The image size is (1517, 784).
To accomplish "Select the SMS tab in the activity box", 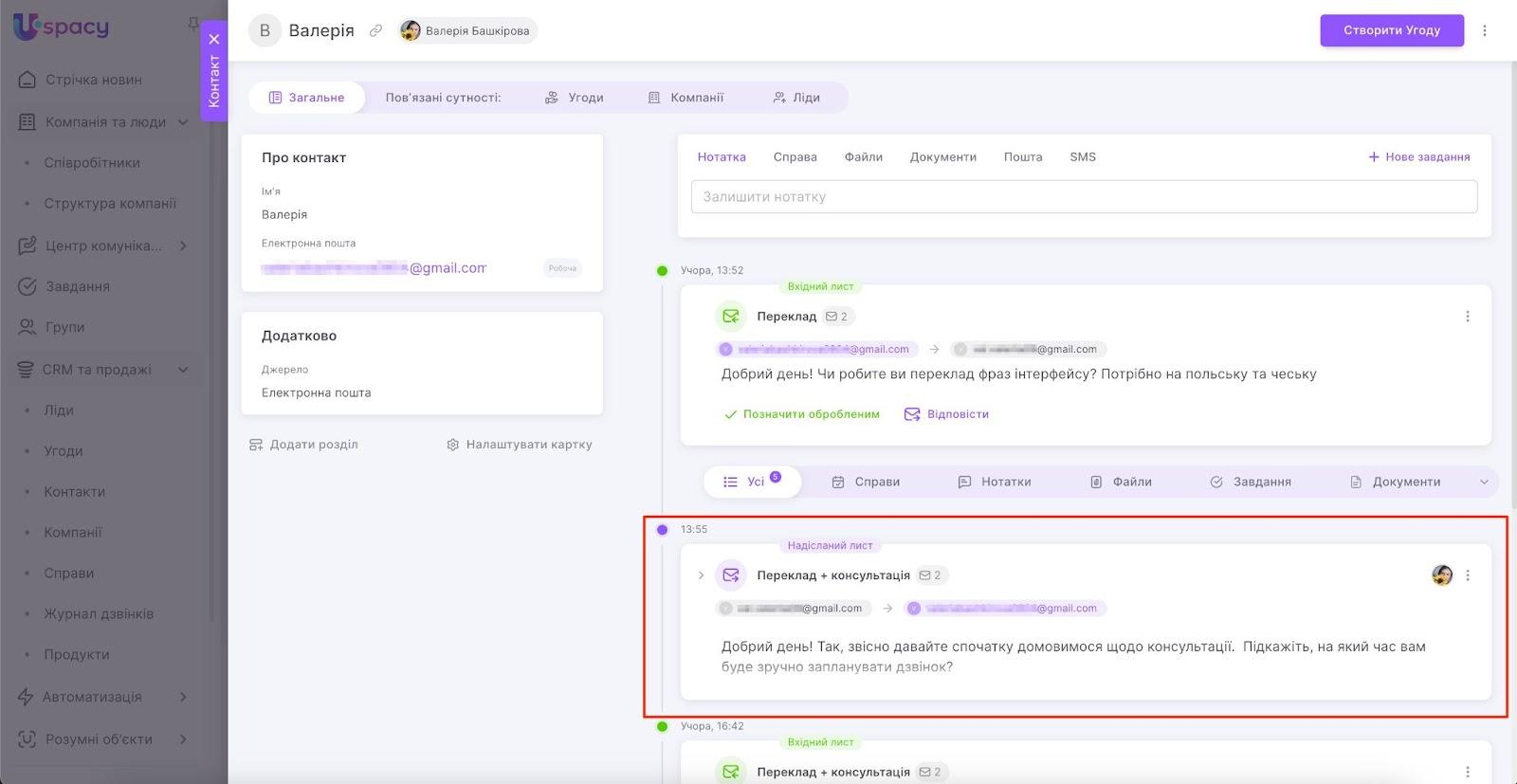I will [x=1082, y=157].
